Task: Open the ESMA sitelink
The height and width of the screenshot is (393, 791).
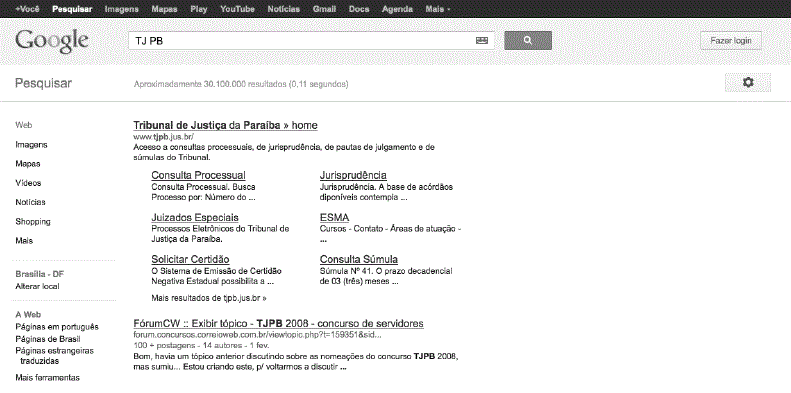Action: pyautogui.click(x=334, y=217)
